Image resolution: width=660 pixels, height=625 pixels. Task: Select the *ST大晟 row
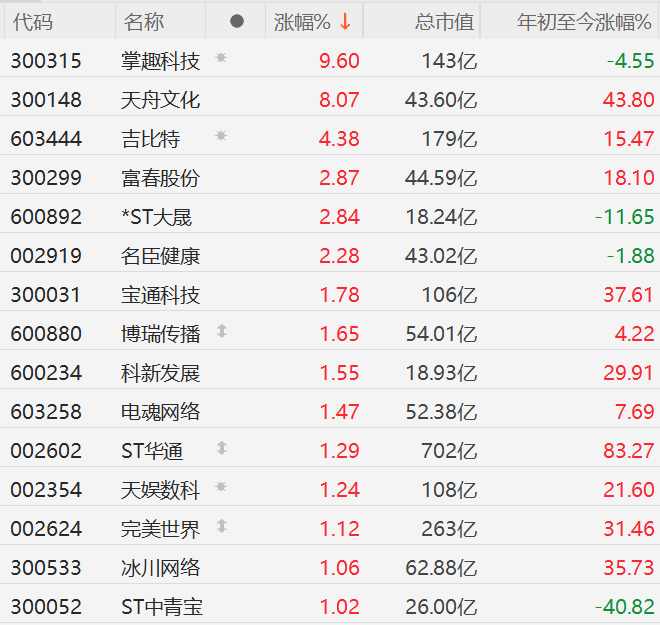pyautogui.click(x=330, y=217)
